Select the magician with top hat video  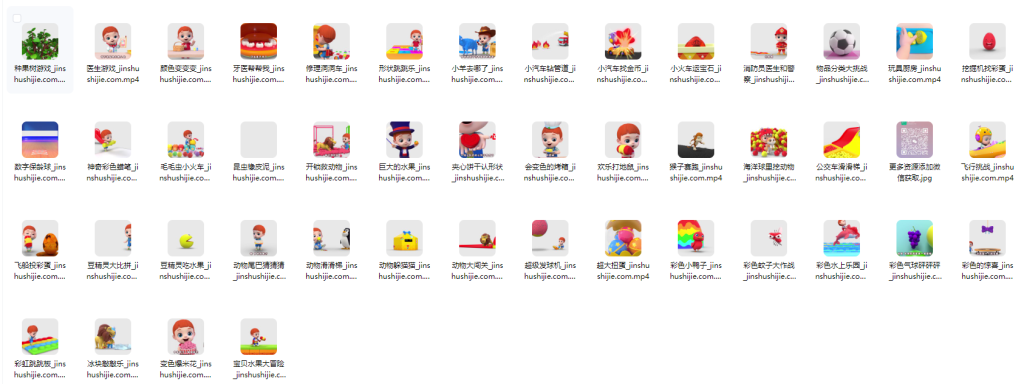pos(404,140)
